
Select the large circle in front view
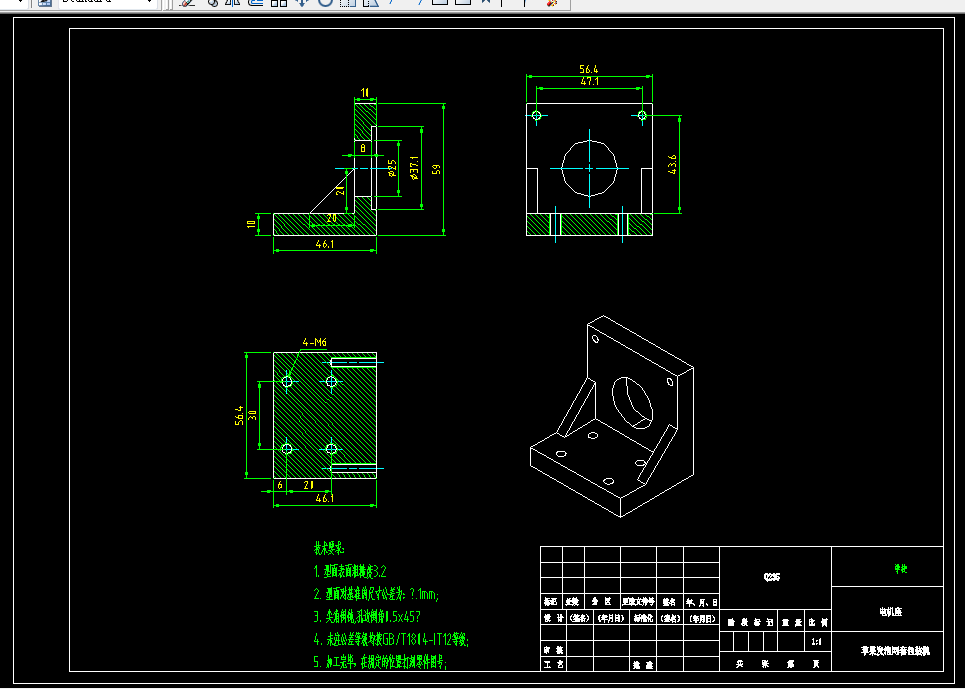[590, 168]
